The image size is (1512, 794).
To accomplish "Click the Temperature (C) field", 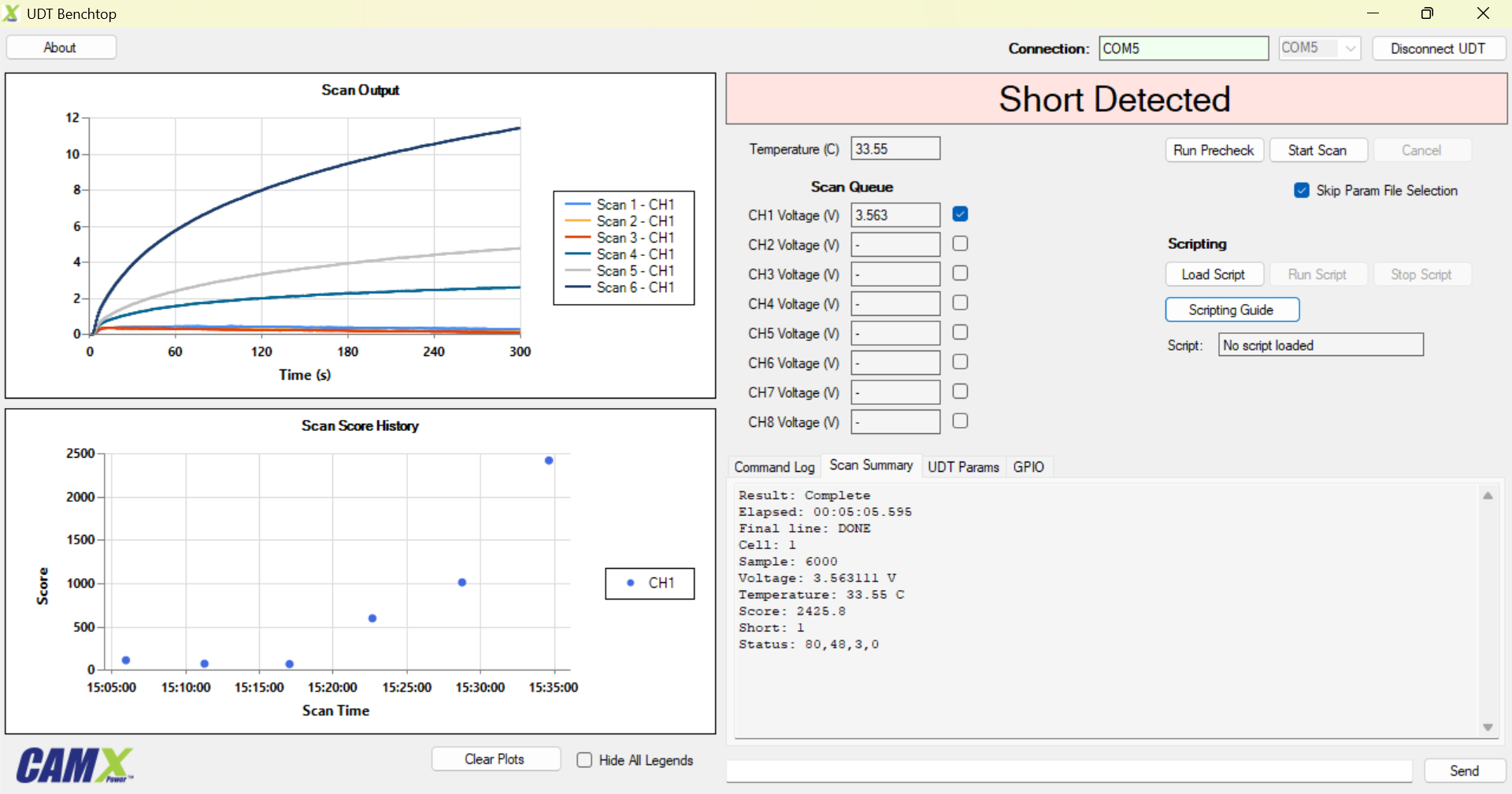I will 895,149.
